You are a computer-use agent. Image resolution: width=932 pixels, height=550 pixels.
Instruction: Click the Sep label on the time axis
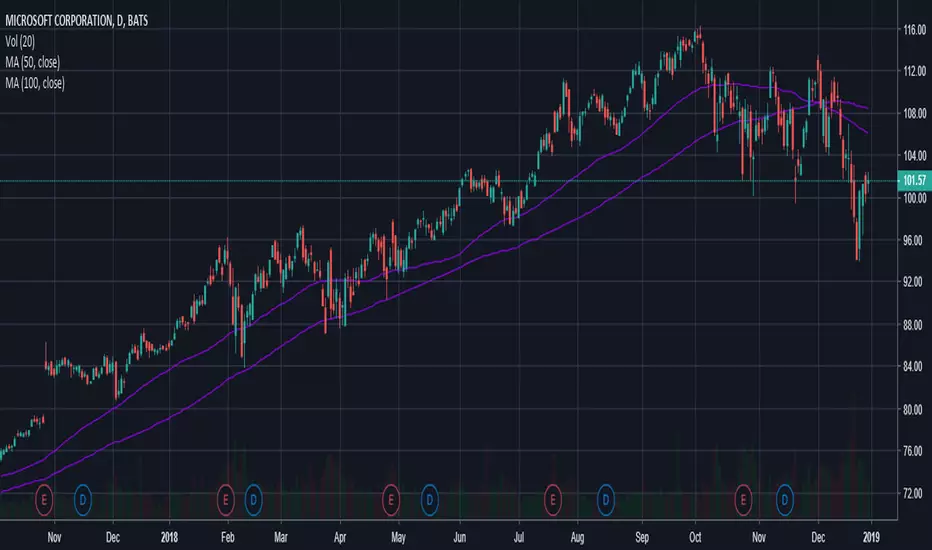click(642, 538)
